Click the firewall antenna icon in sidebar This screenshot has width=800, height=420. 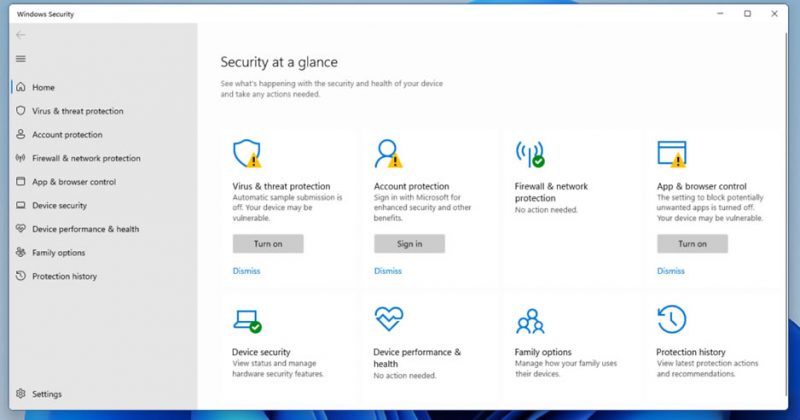pos(20,158)
